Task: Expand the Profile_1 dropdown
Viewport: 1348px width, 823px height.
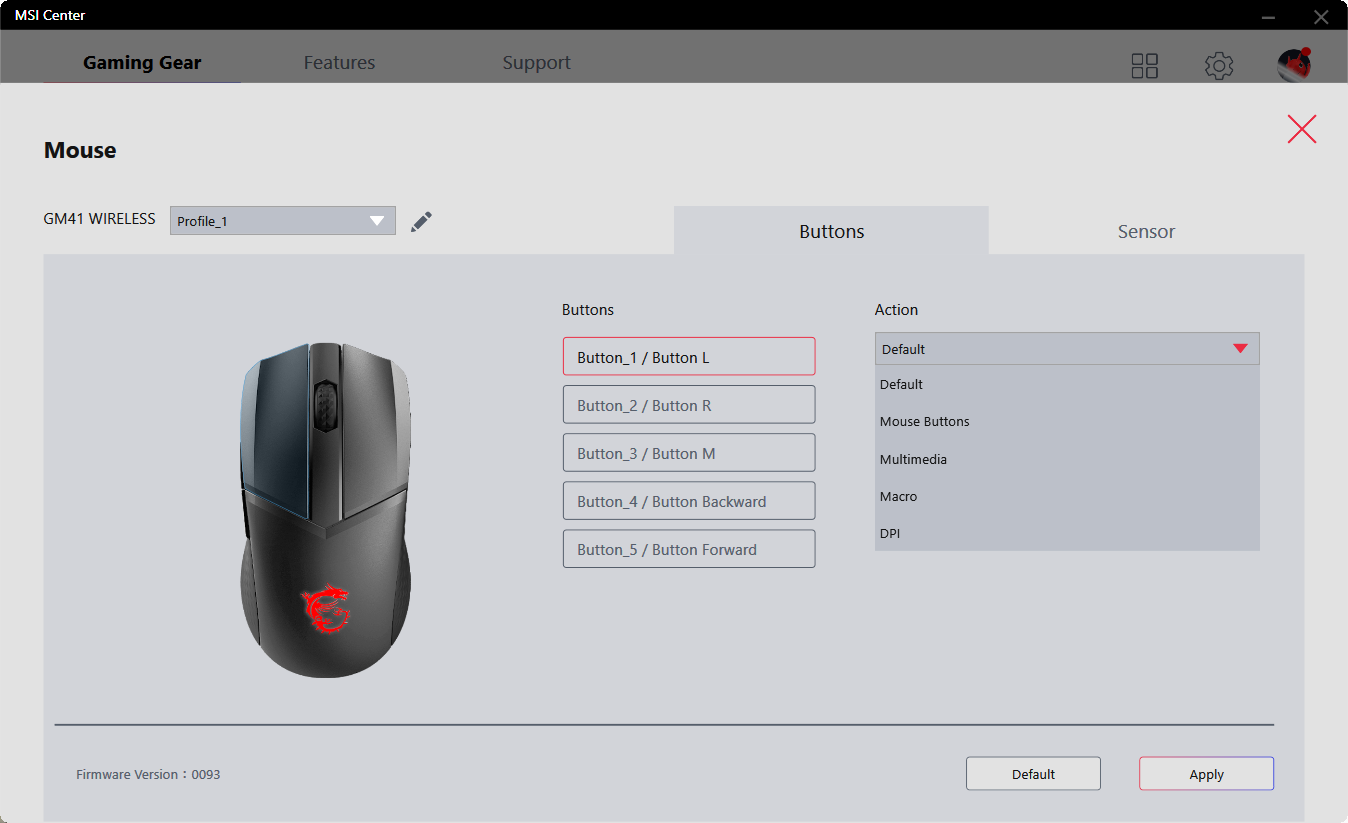Action: (283, 221)
